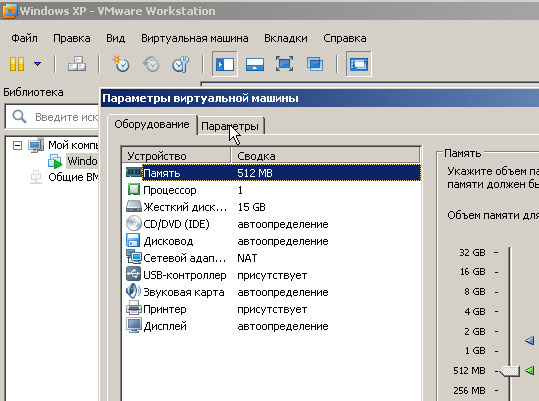The image size is (539, 401).
Task: Select the USB-контроллер device row
Action: tap(271, 275)
